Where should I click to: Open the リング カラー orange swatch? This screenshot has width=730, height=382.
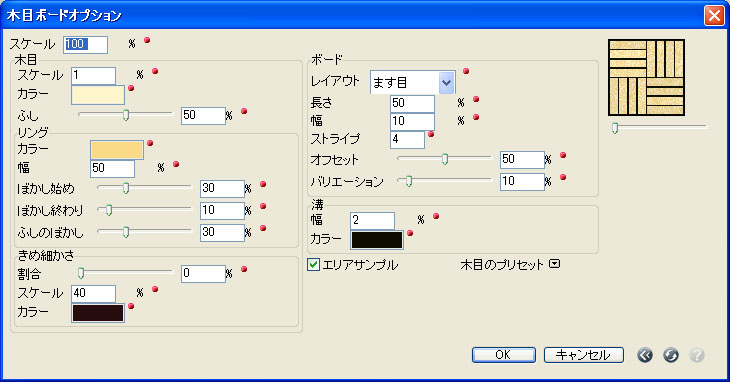[117, 150]
